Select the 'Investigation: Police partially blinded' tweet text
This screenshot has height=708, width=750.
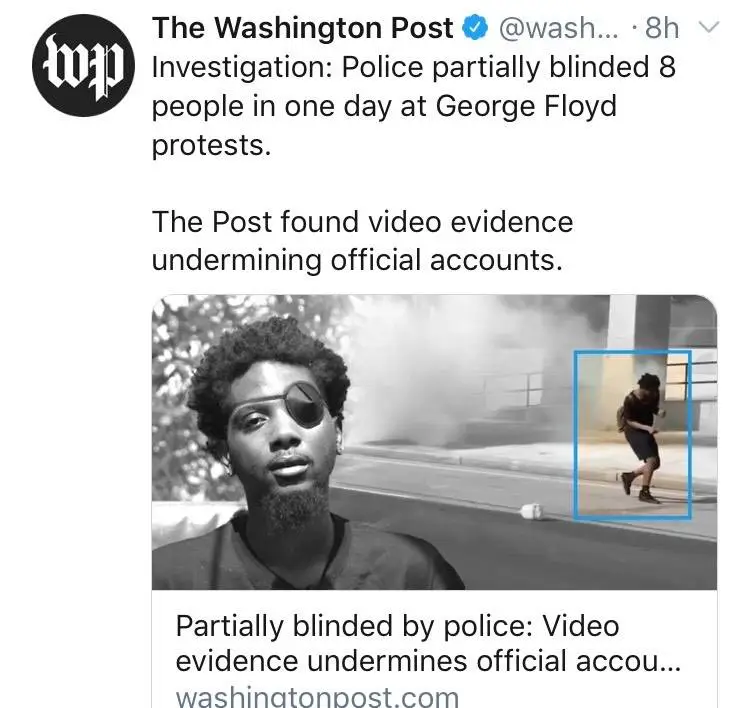point(414,106)
